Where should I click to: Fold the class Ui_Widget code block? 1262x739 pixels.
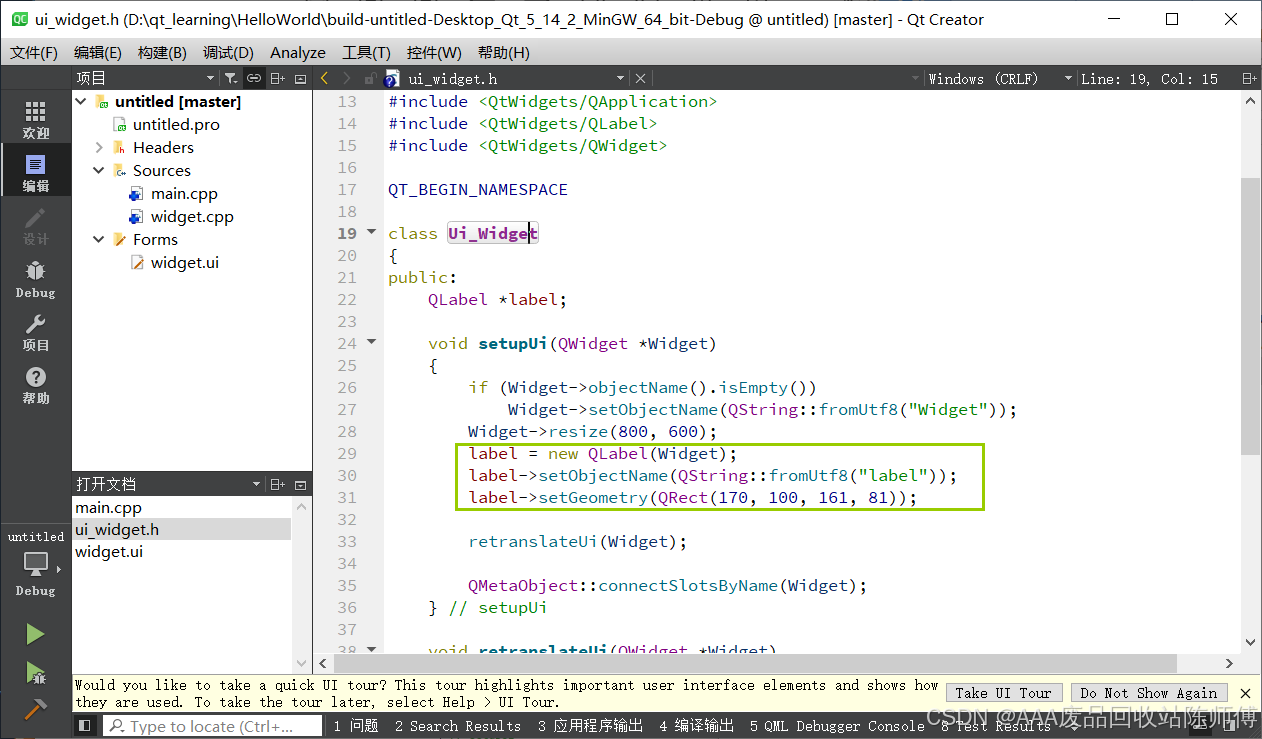[x=372, y=233]
